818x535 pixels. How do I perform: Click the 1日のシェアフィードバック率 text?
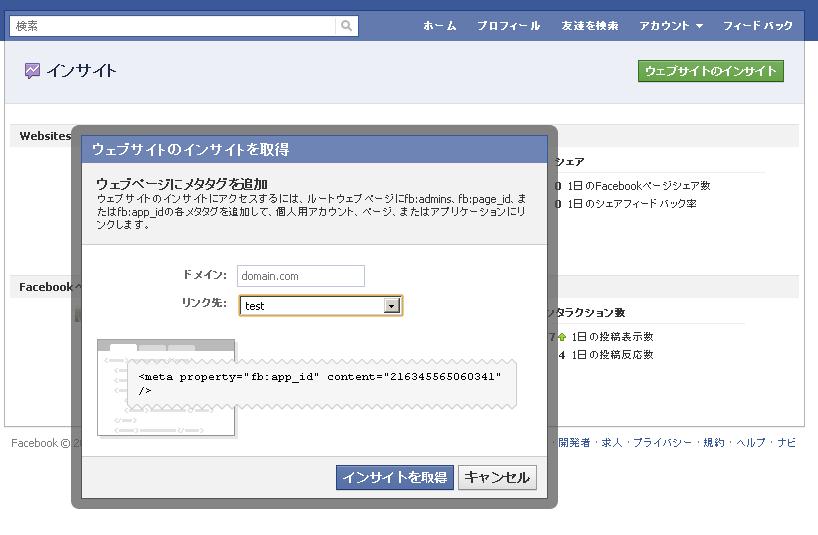[632, 203]
